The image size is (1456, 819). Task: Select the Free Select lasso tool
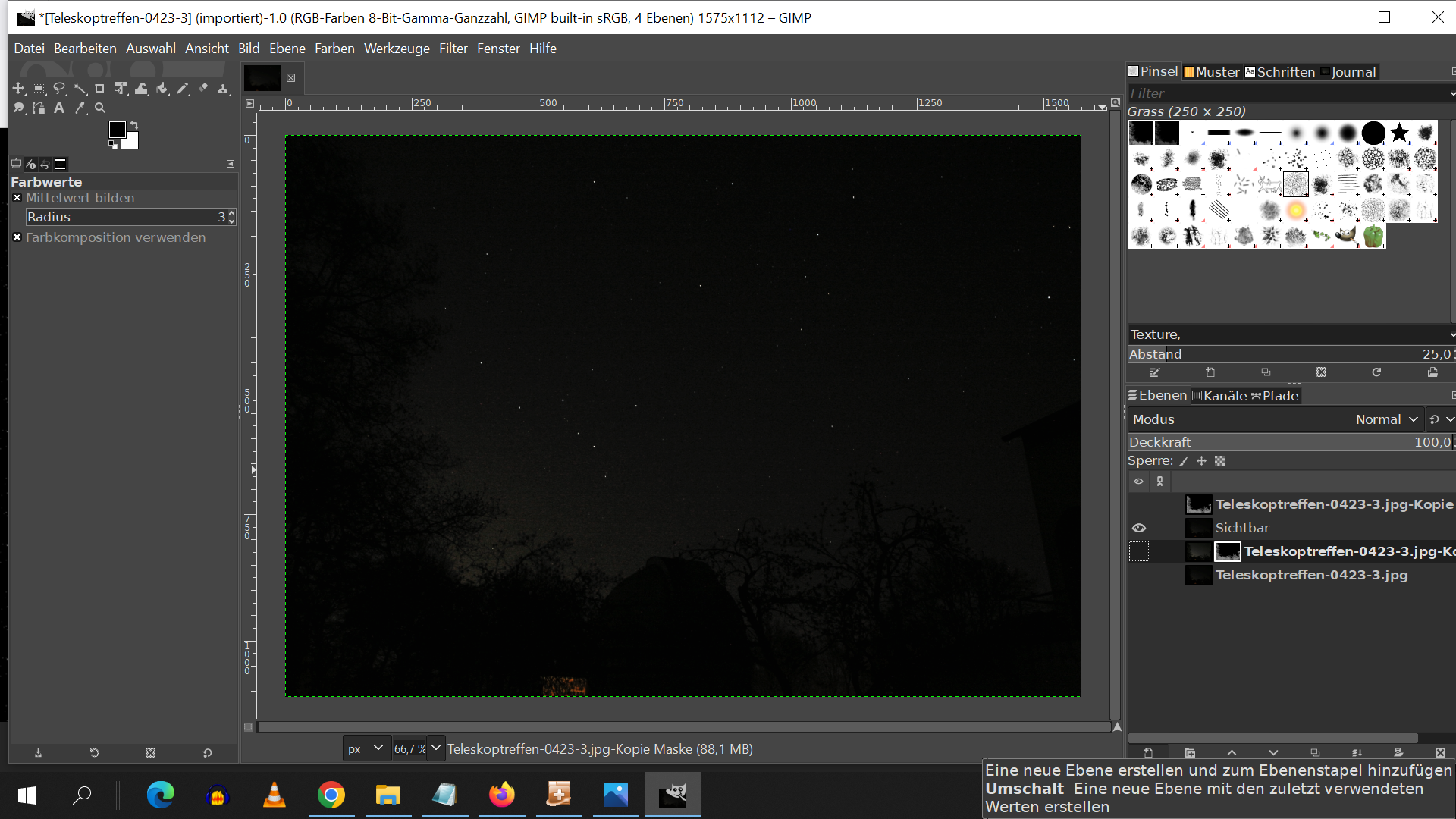(x=59, y=89)
